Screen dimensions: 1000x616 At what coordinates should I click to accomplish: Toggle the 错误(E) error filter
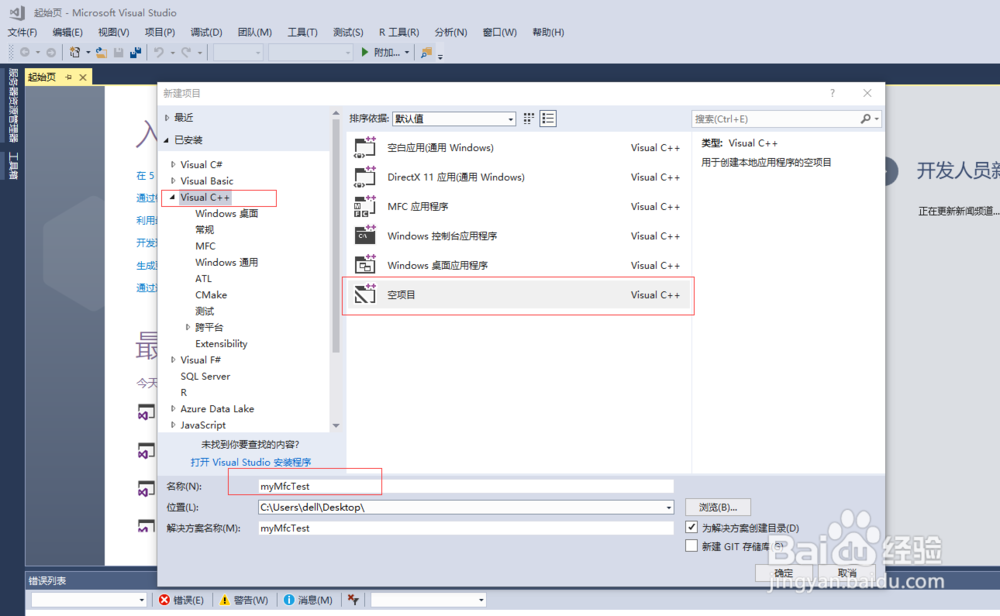point(182,600)
